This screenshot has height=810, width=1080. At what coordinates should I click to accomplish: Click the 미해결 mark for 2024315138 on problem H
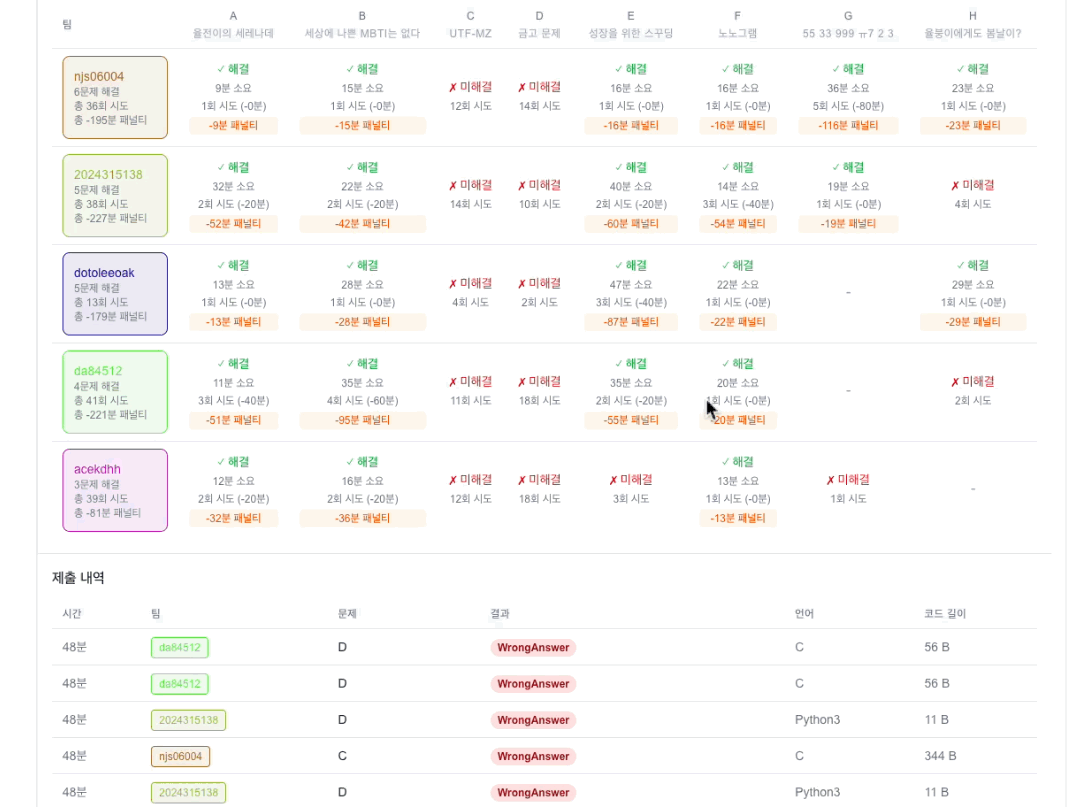[x=972, y=185]
